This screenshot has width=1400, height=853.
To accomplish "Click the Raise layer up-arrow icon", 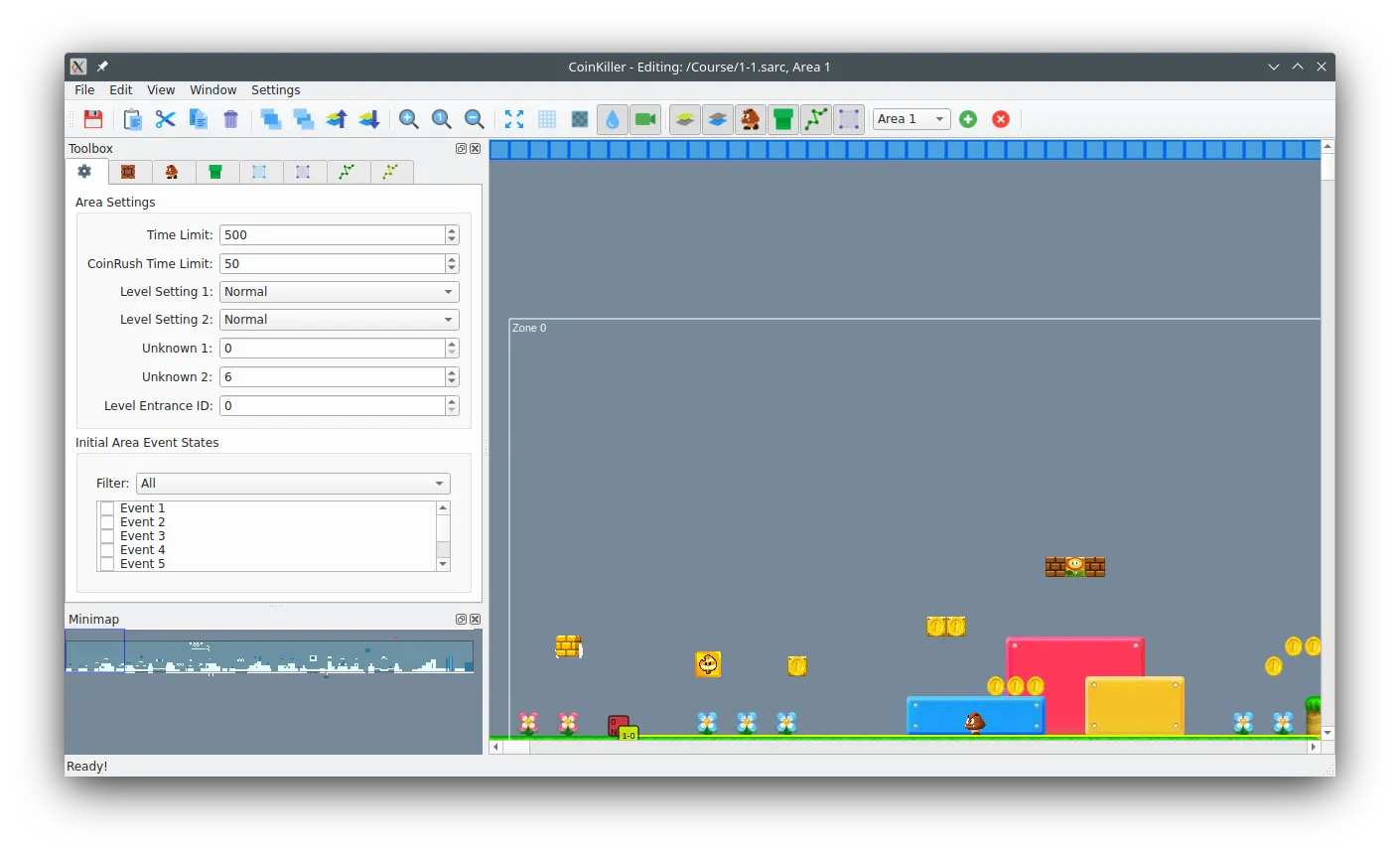I will pyautogui.click(x=337, y=119).
